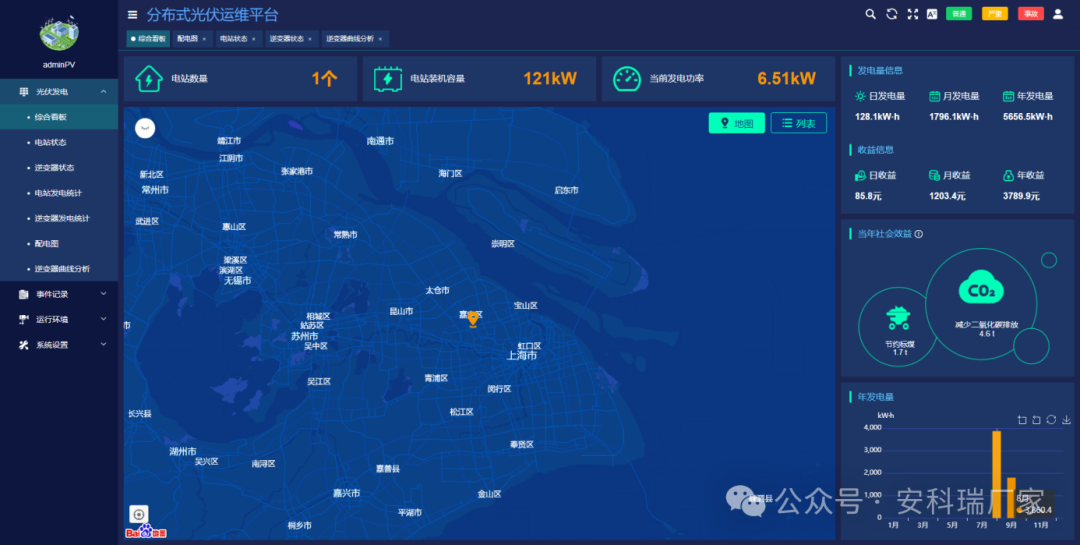
Task: Click the 苏州市 label on map
Action: coord(304,336)
